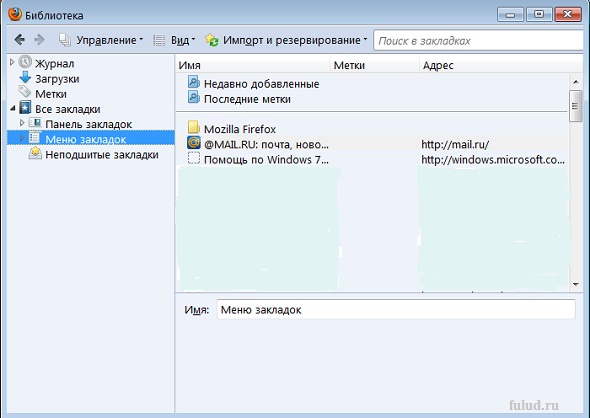Open Загрузки with the blue arrow icon
The width and height of the screenshot is (590, 418).
pyautogui.click(x=25, y=78)
